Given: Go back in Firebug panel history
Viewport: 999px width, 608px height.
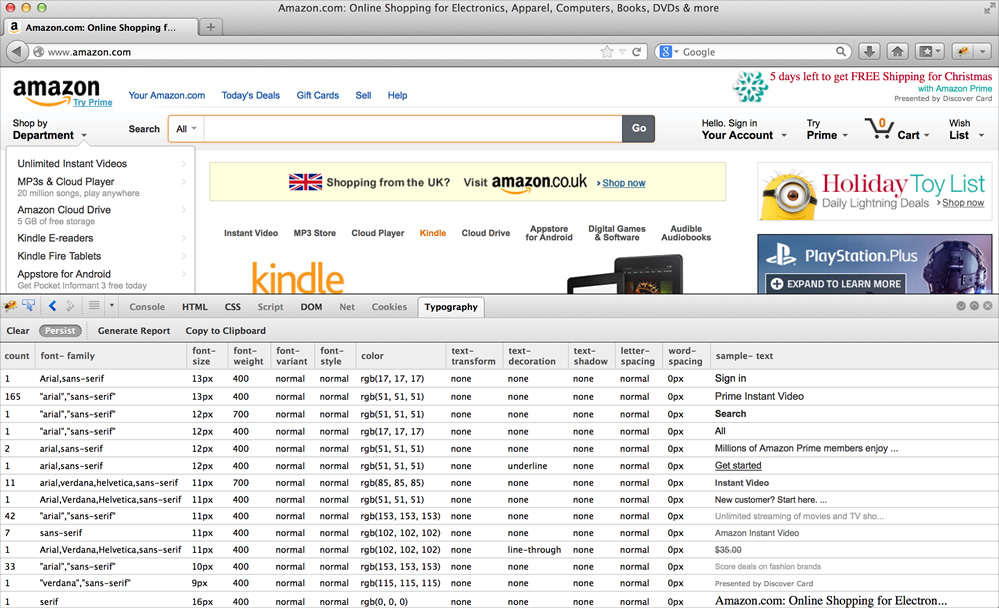Looking at the screenshot, I should point(53,306).
